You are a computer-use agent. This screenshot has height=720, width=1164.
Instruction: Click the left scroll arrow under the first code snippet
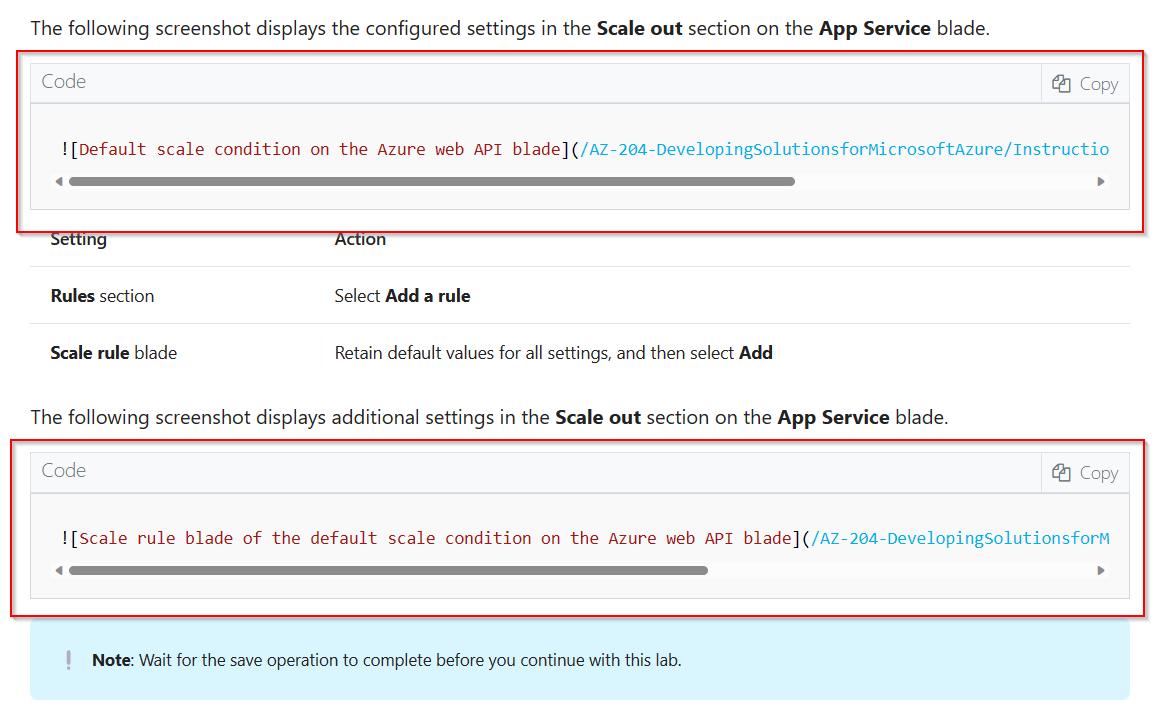[59, 181]
